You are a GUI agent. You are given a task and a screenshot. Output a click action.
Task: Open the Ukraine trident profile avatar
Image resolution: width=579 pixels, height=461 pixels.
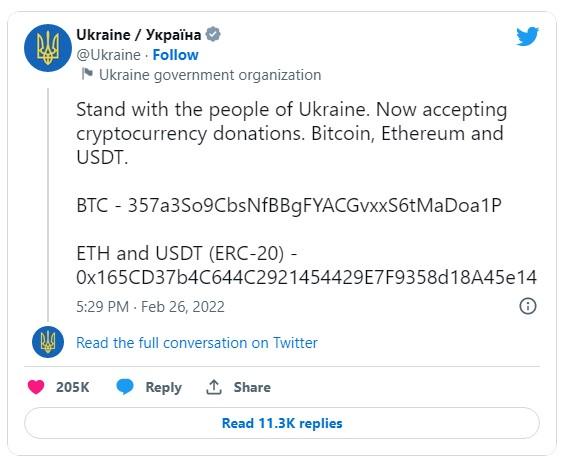pyautogui.click(x=48, y=48)
